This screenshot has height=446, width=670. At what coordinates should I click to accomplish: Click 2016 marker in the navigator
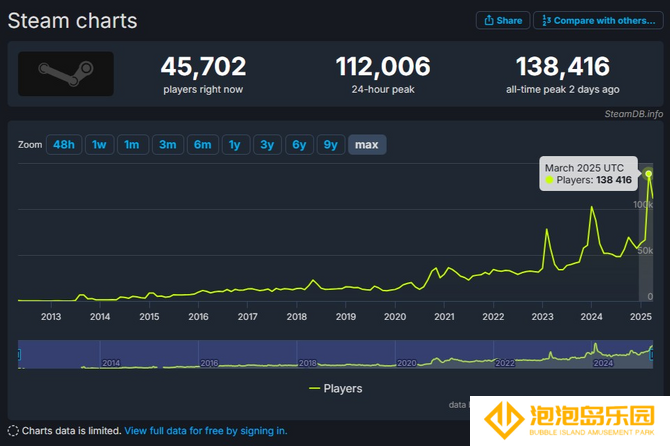[x=209, y=363]
